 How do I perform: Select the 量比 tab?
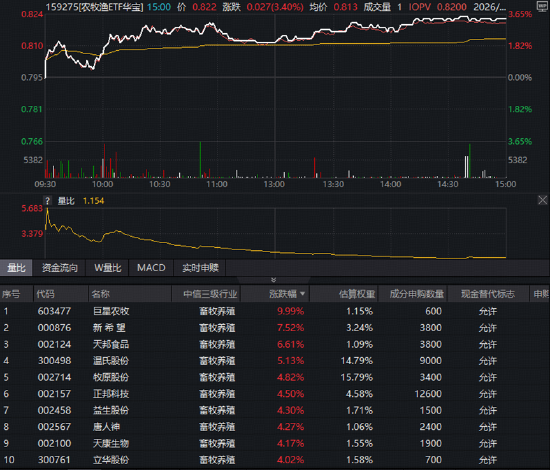click(x=16, y=268)
